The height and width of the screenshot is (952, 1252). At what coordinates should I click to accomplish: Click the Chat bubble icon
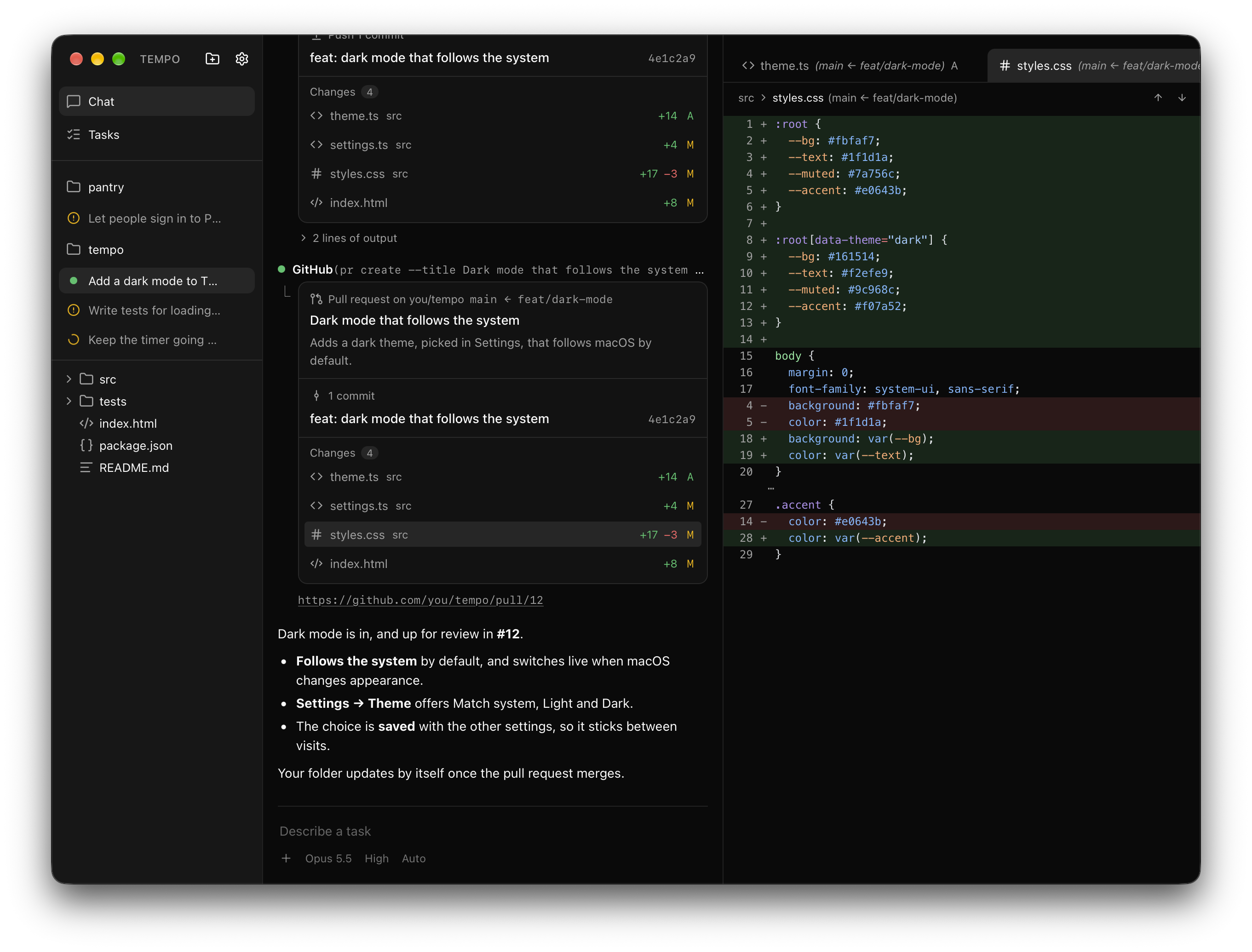(74, 102)
